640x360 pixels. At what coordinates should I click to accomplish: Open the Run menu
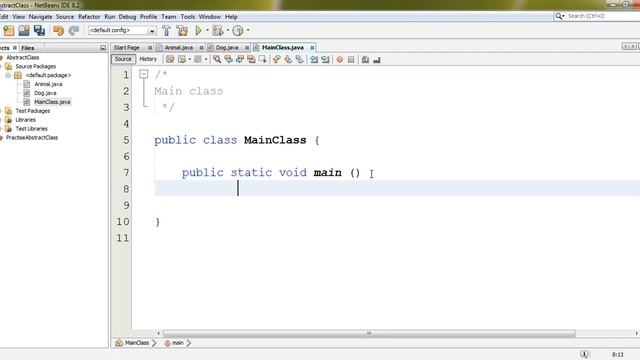pyautogui.click(x=110, y=17)
